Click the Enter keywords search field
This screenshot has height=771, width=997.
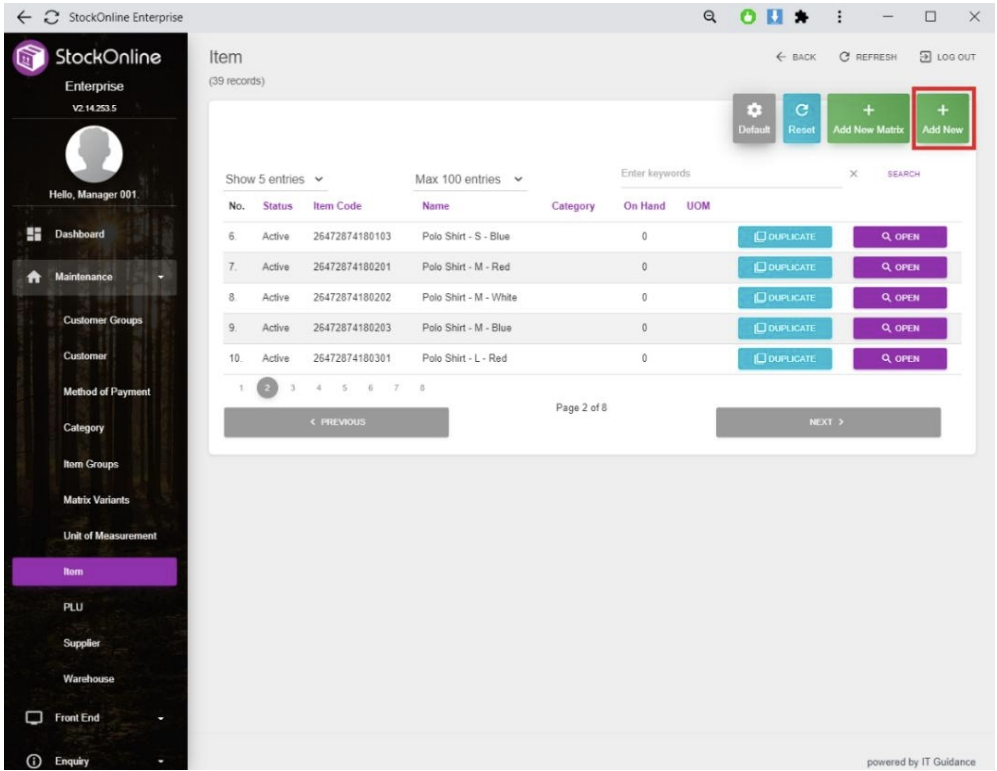tap(730, 174)
